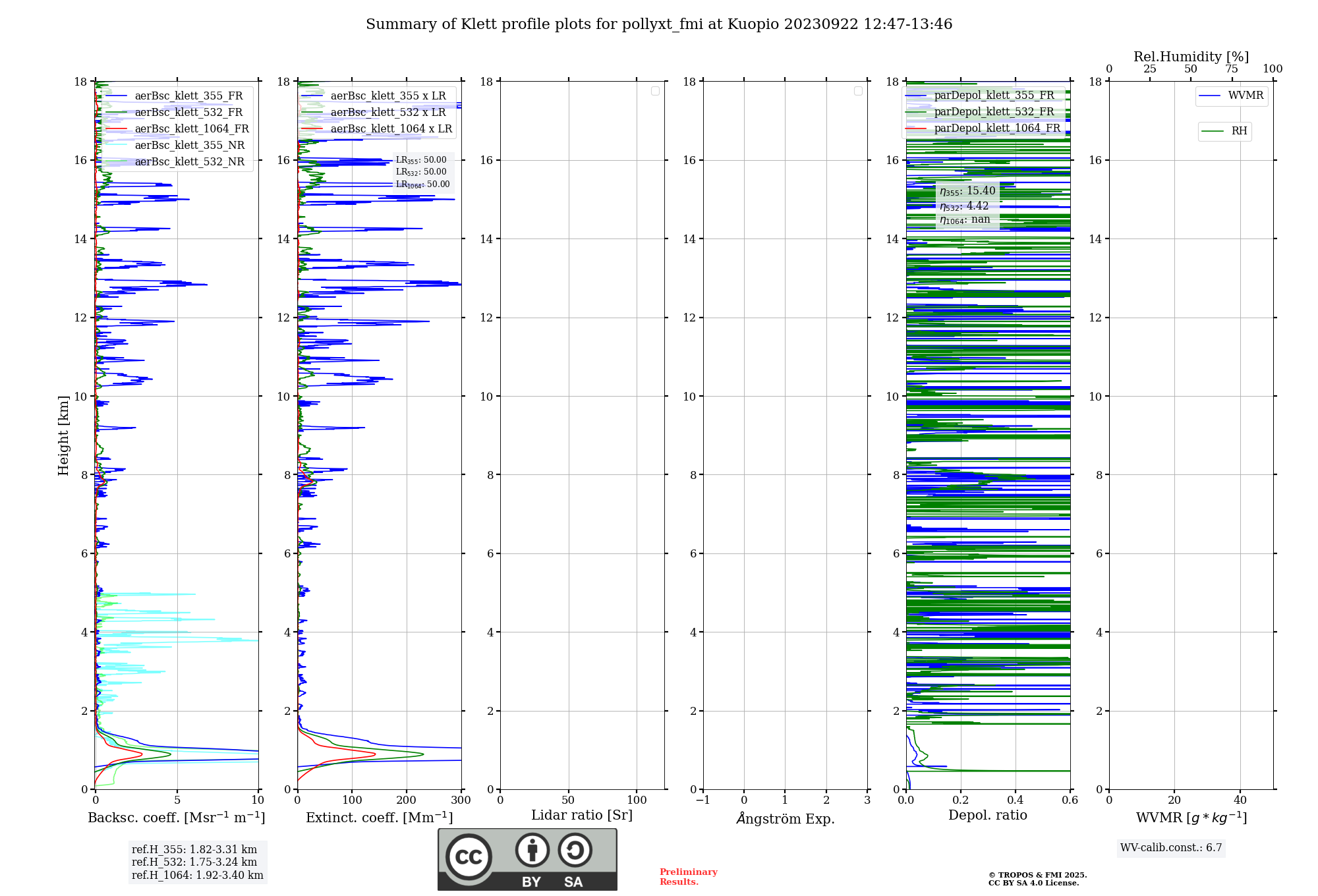Click the empty legend box in Ångström panel
The width and height of the screenshot is (1318, 896).
point(858,91)
